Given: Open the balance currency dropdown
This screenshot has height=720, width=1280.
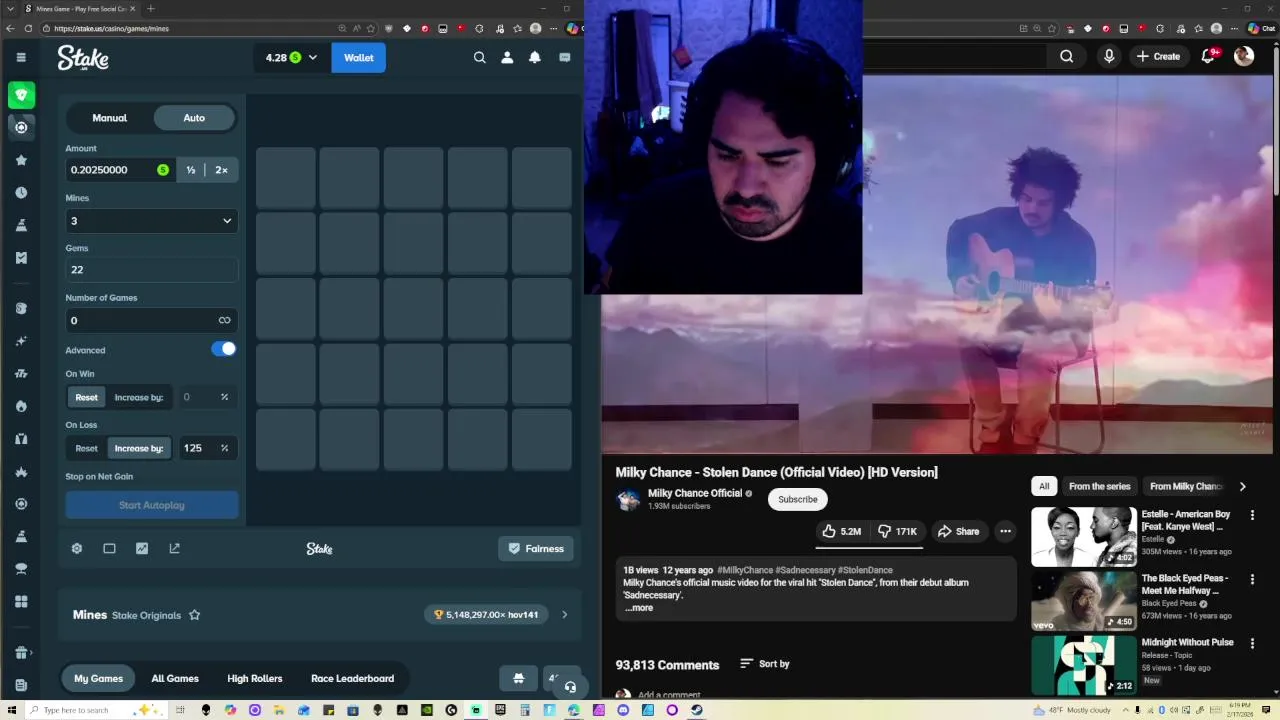Looking at the screenshot, I should pyautogui.click(x=292, y=58).
